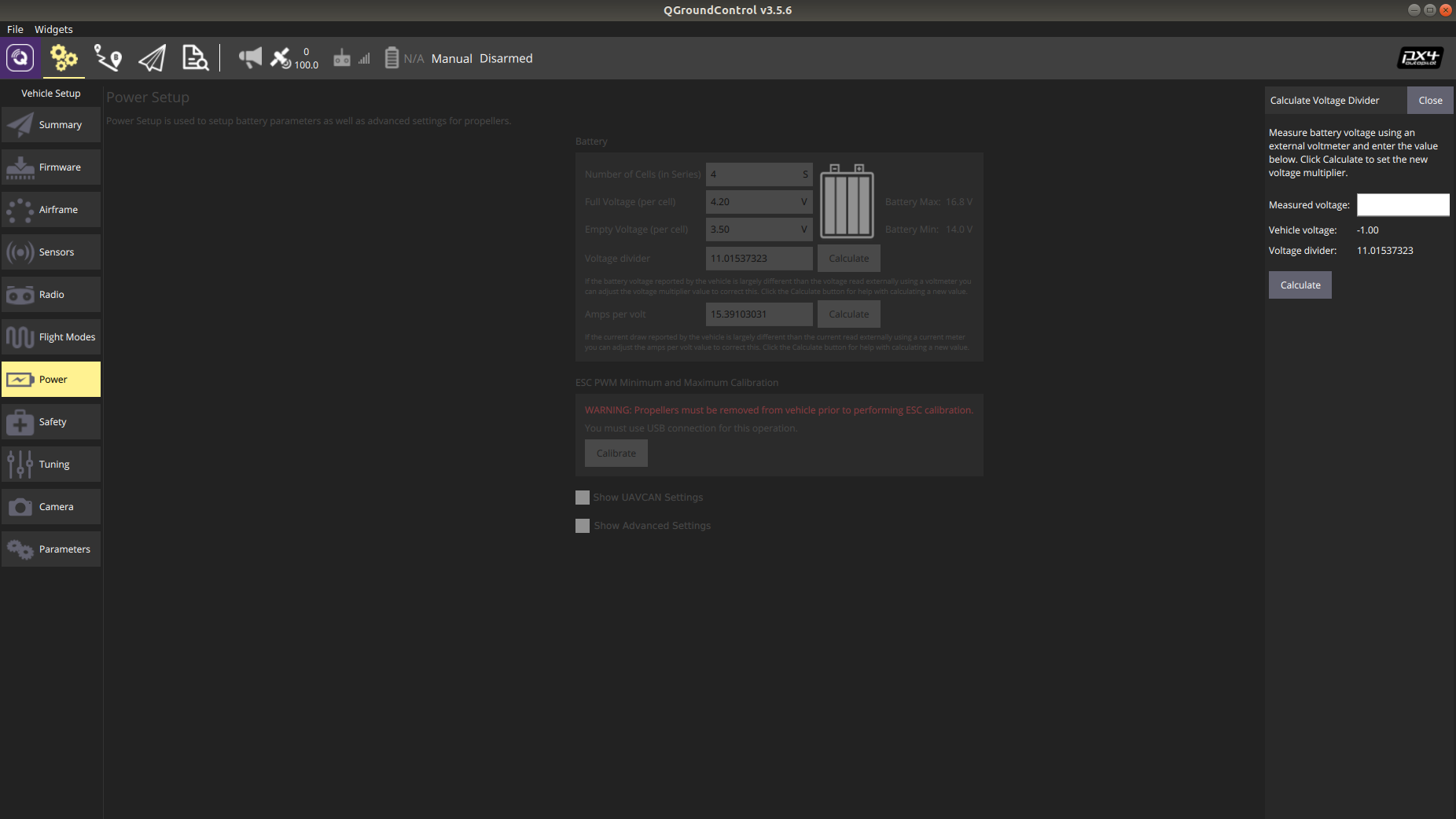
Task: Enable Show UAVCAN Settings checkbox
Action: [x=583, y=498]
